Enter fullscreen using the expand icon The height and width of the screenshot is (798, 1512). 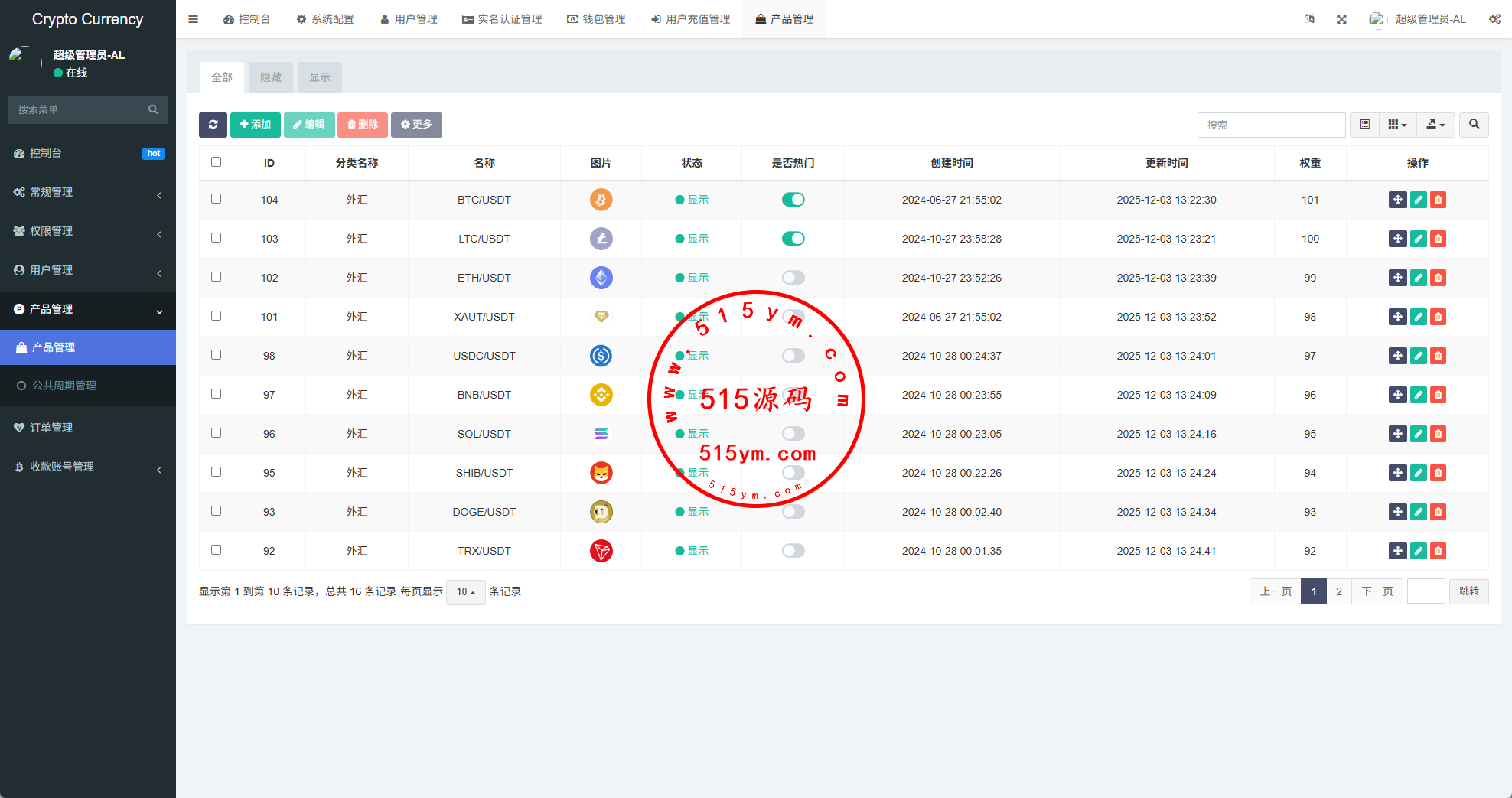pyautogui.click(x=1341, y=19)
